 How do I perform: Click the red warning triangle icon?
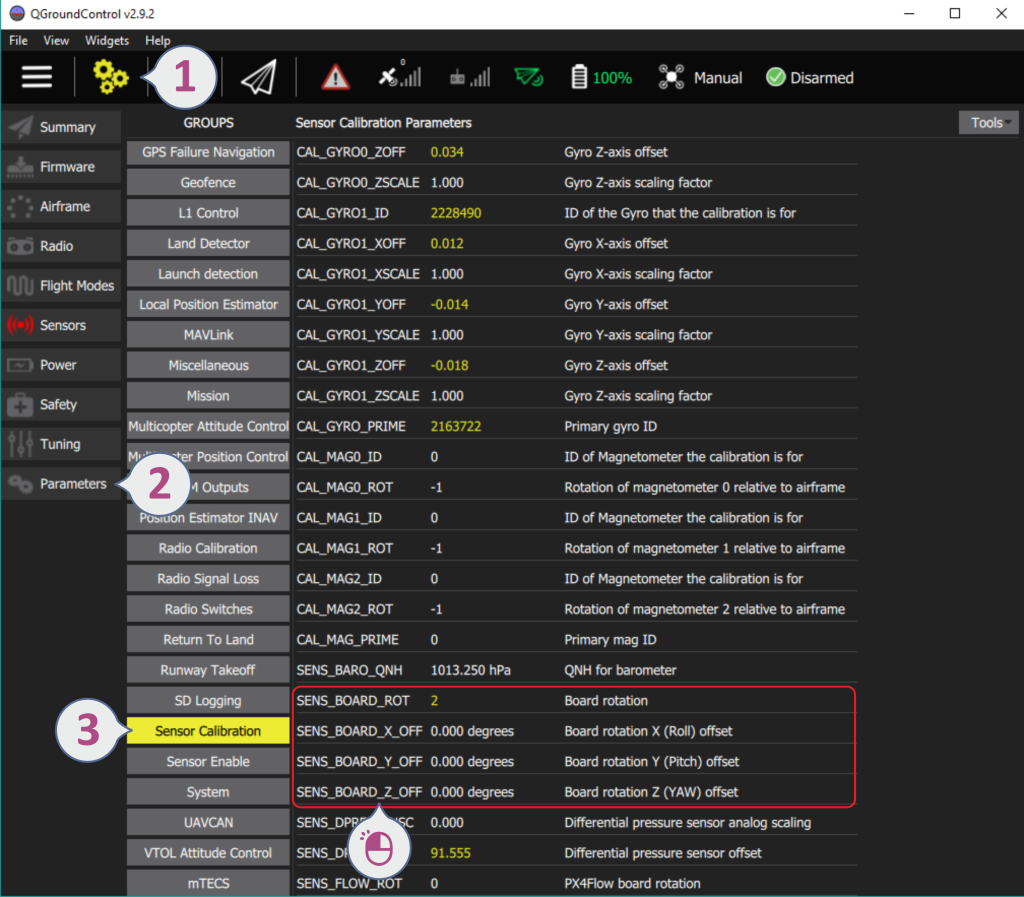pyautogui.click(x=335, y=77)
